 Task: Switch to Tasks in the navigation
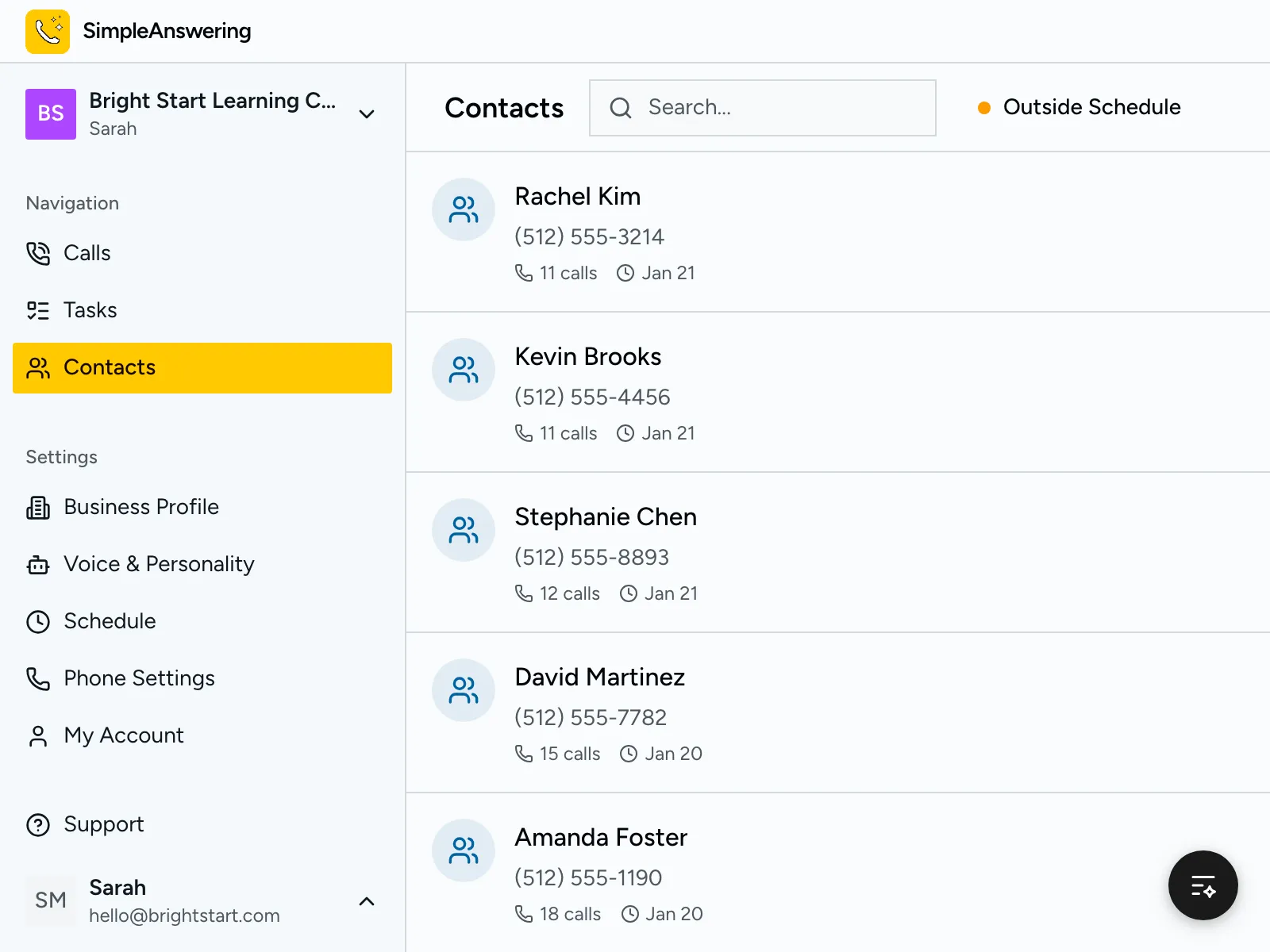pyautogui.click(x=90, y=310)
